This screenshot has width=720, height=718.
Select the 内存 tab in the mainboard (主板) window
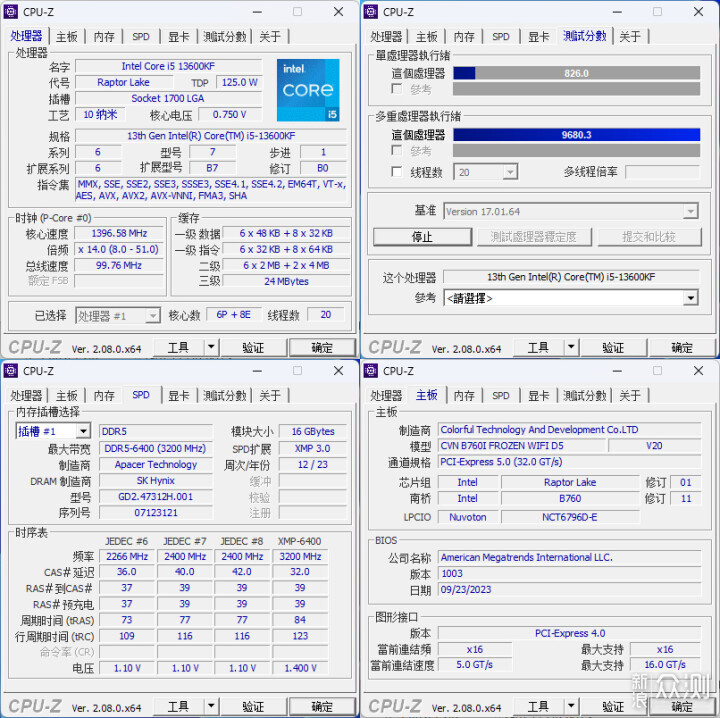click(464, 395)
